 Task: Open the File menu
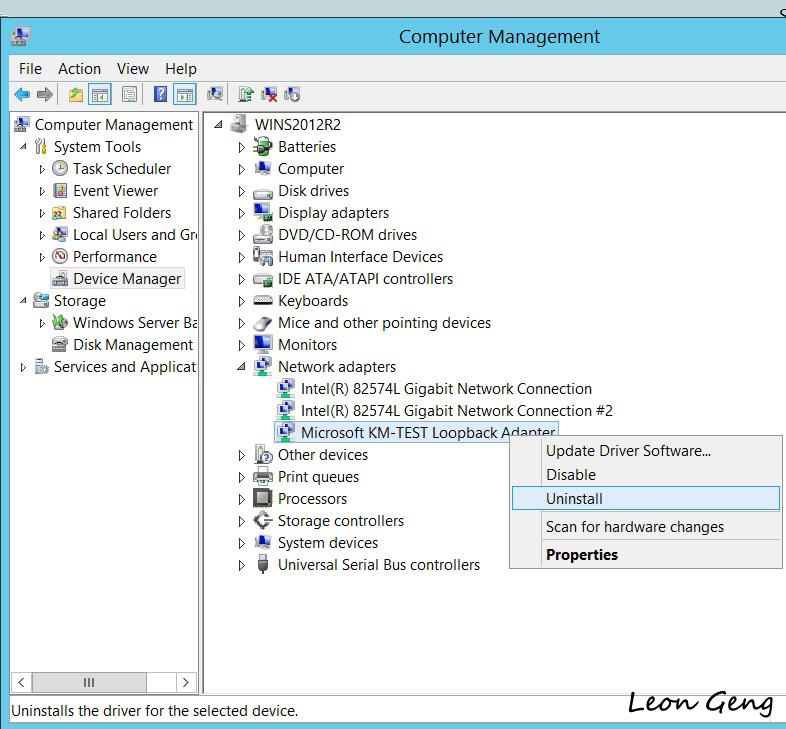pyautogui.click(x=30, y=68)
